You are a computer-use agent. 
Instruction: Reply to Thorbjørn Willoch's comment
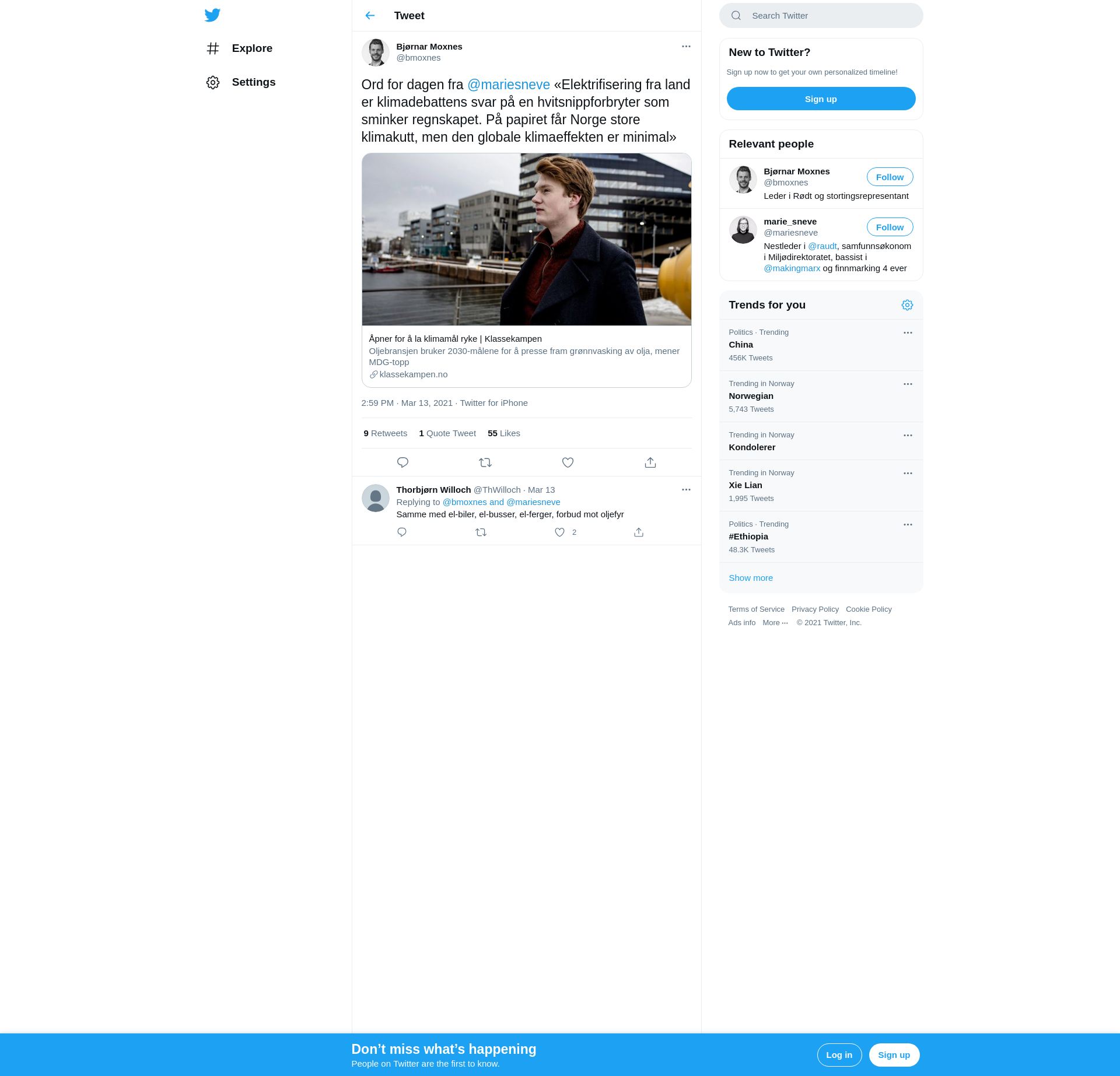pos(402,532)
